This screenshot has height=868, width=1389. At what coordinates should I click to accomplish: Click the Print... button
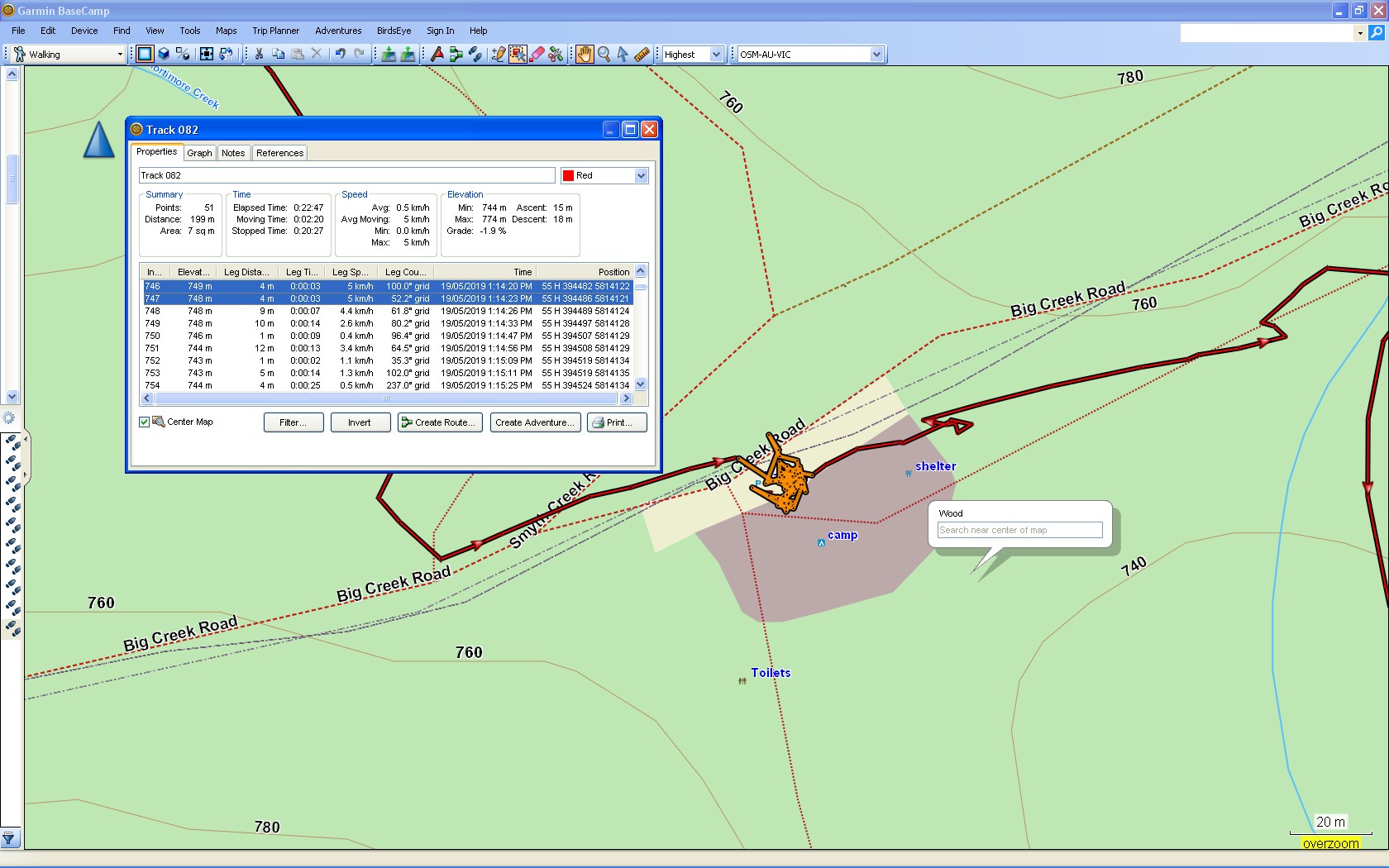[617, 422]
